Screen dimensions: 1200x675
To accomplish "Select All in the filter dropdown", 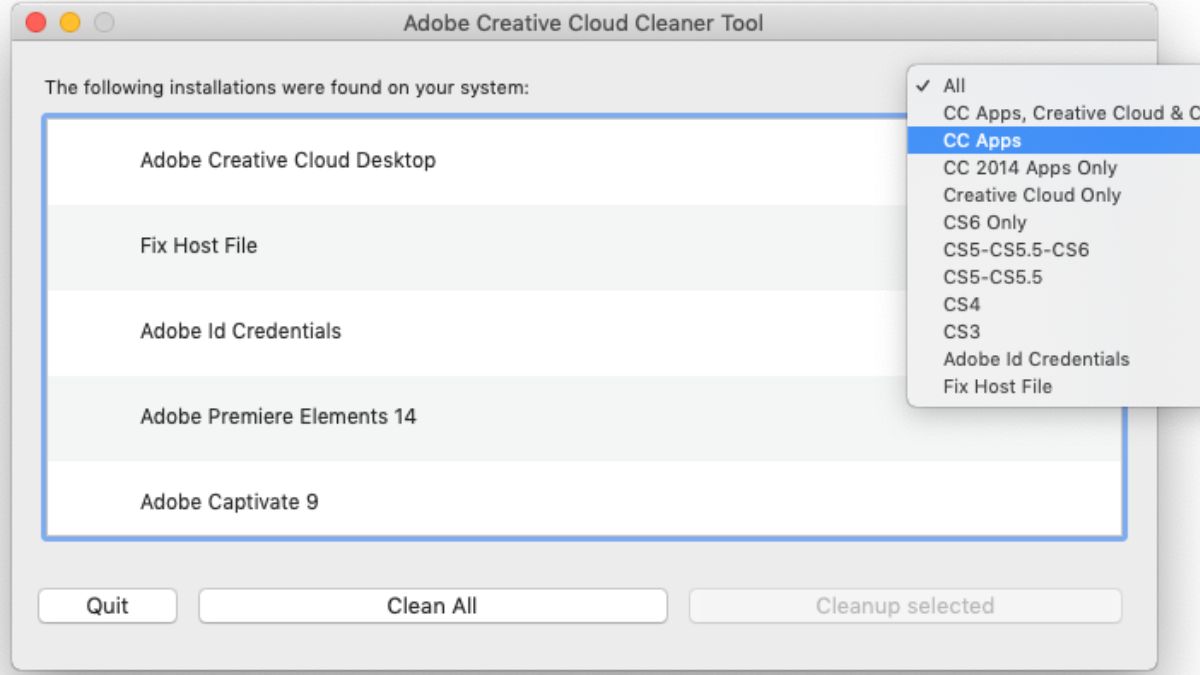I will (x=955, y=86).
